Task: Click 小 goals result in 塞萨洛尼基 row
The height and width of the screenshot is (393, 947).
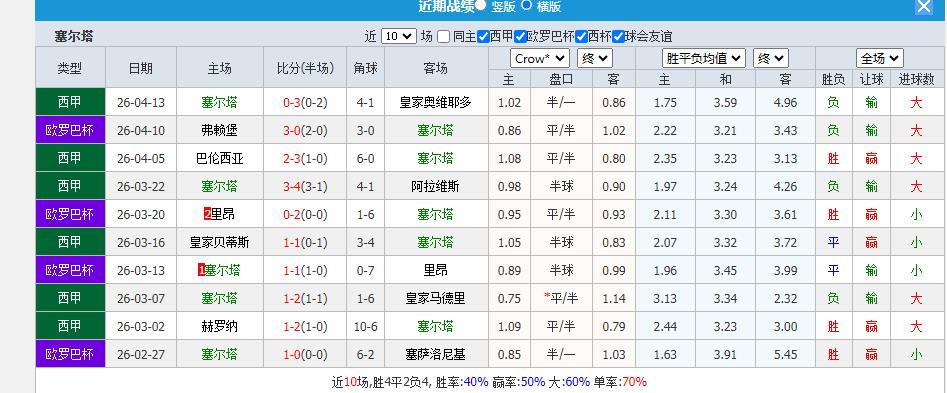Action: (916, 354)
